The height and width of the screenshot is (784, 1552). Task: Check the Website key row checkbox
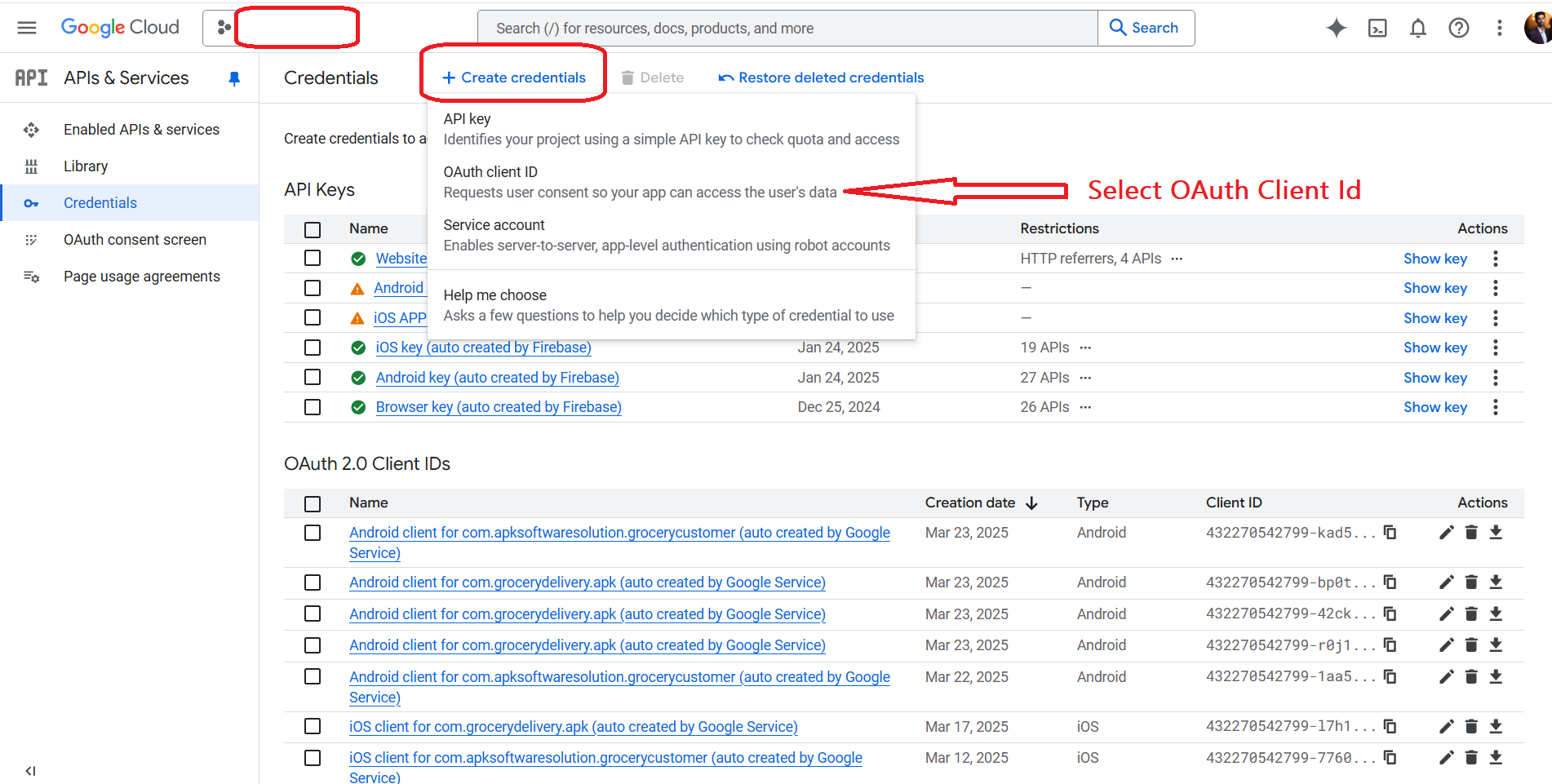tap(313, 259)
